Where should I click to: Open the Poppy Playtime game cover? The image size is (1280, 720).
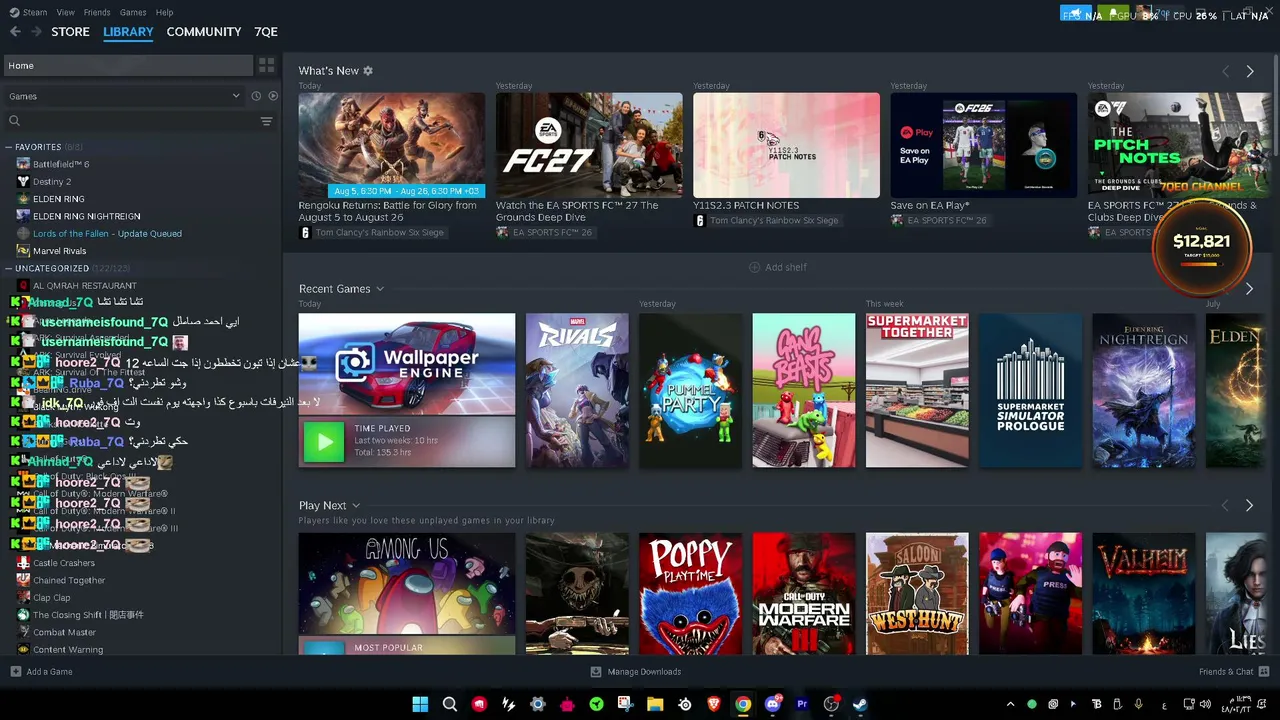tap(691, 594)
